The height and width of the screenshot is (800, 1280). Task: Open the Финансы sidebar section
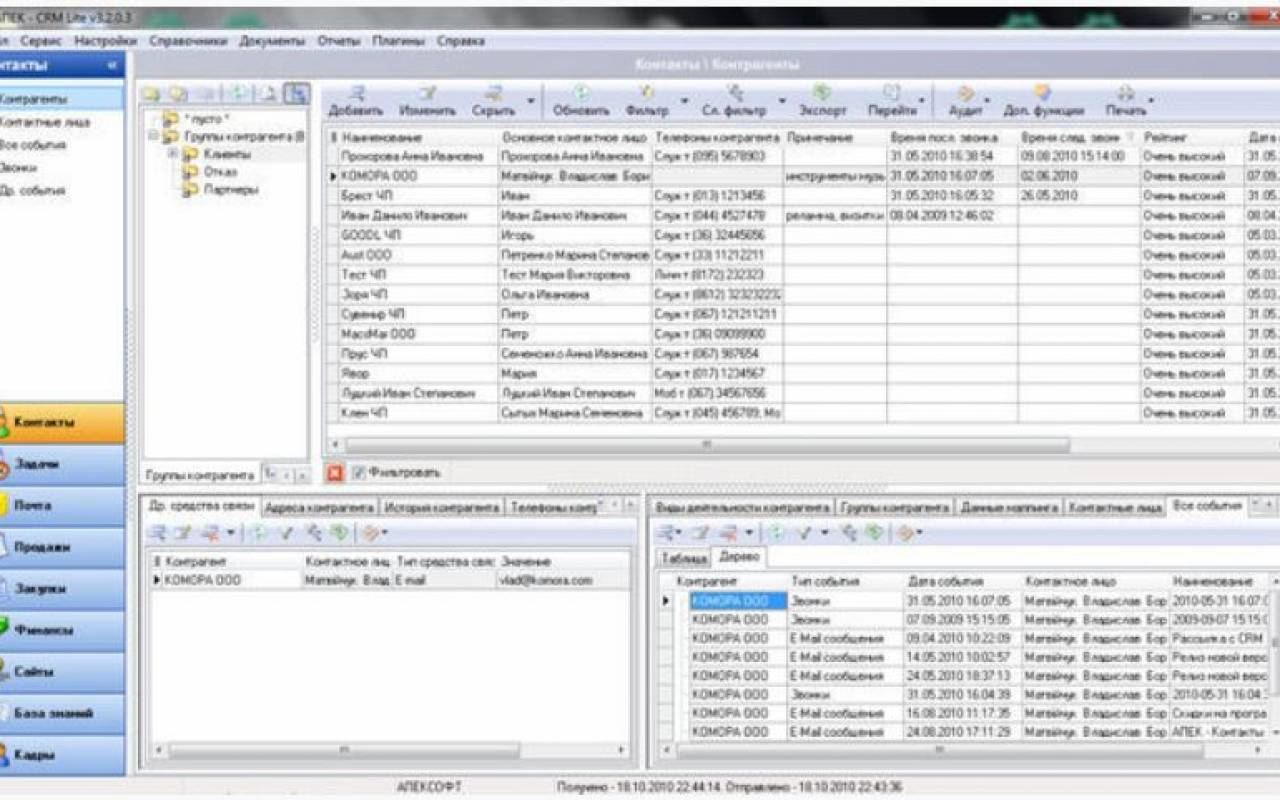coord(62,630)
